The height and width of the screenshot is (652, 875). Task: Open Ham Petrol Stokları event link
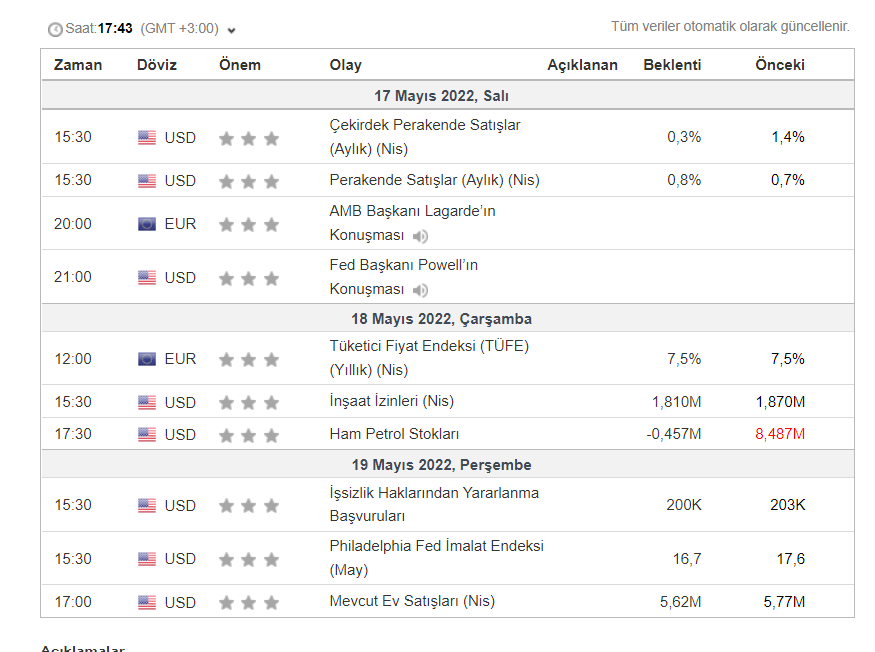coord(394,434)
